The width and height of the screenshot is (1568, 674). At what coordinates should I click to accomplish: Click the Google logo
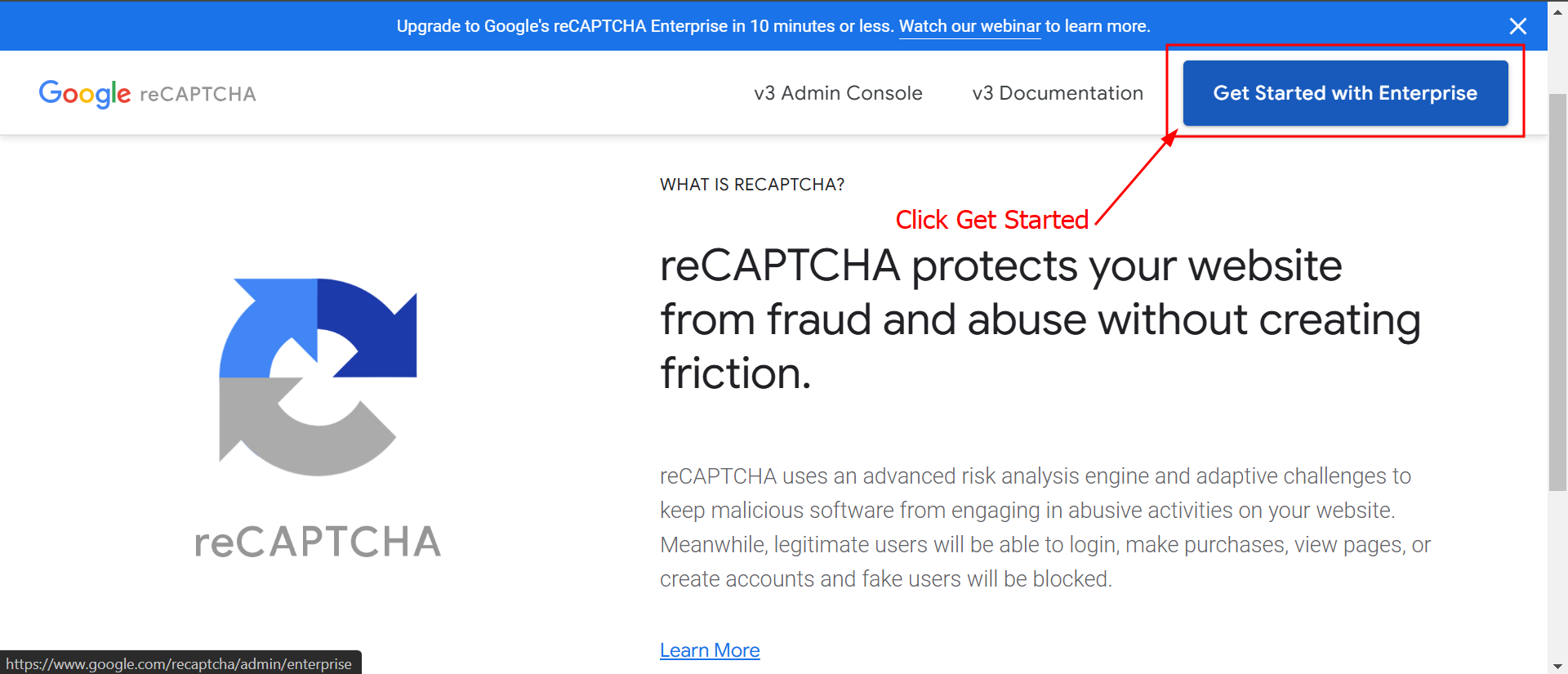click(84, 93)
